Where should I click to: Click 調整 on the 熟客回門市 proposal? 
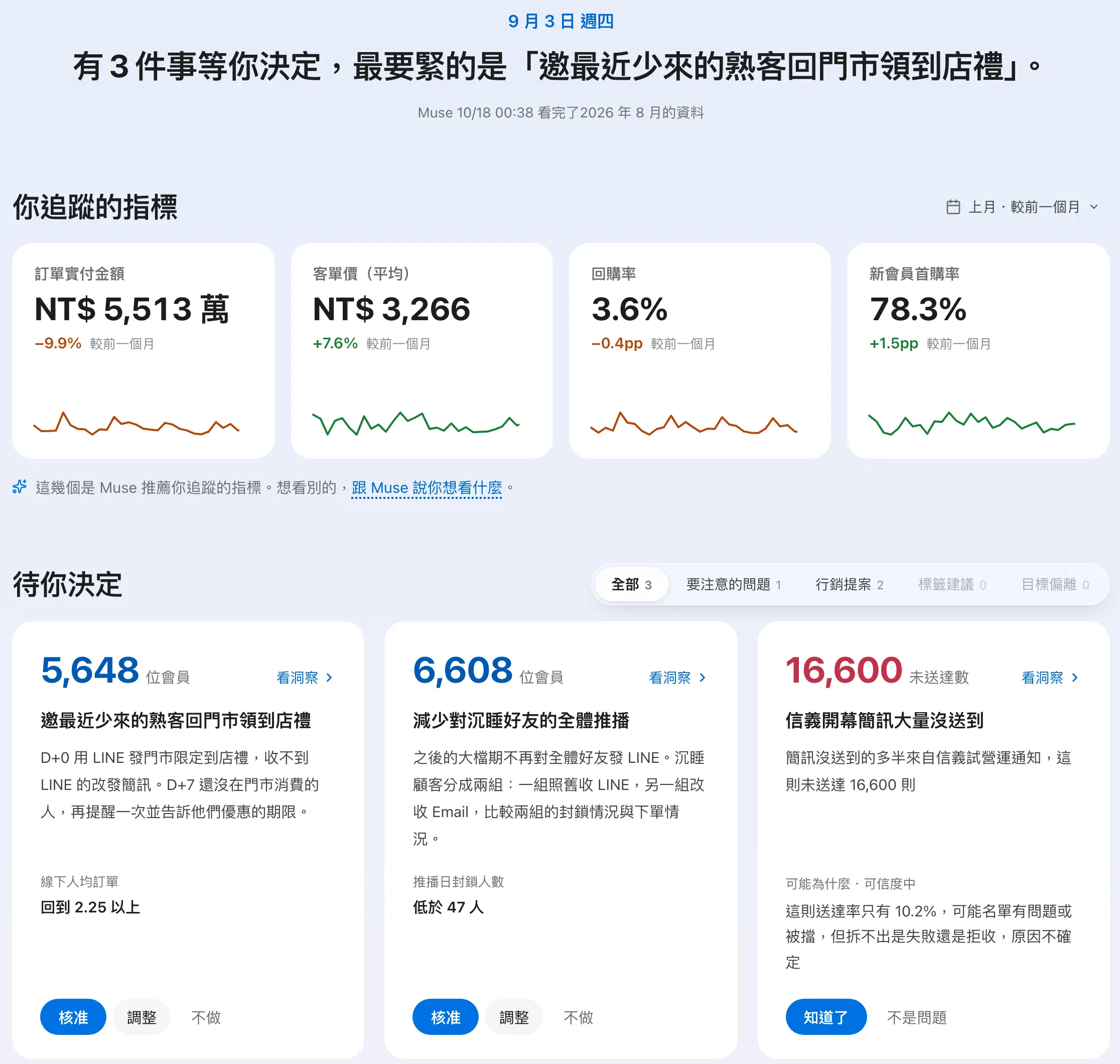click(141, 1017)
